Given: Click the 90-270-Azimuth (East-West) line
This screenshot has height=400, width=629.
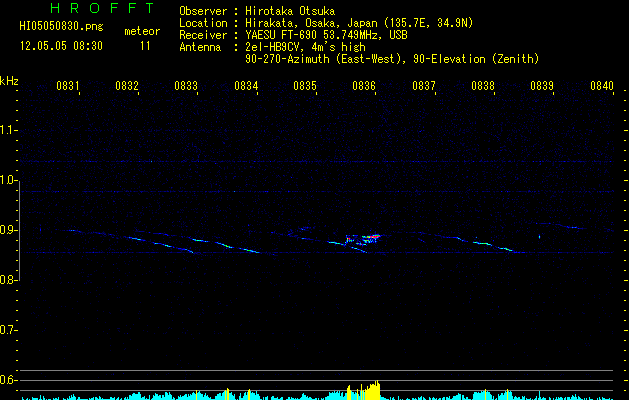Looking at the screenshot, I should pyautogui.click(x=392, y=59).
